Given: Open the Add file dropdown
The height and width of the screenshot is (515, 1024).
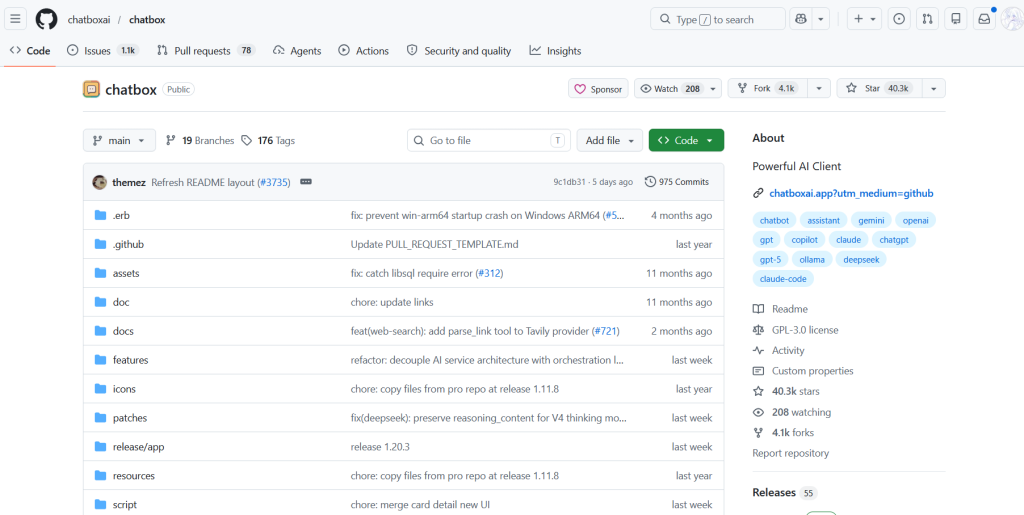Looking at the screenshot, I should point(610,140).
